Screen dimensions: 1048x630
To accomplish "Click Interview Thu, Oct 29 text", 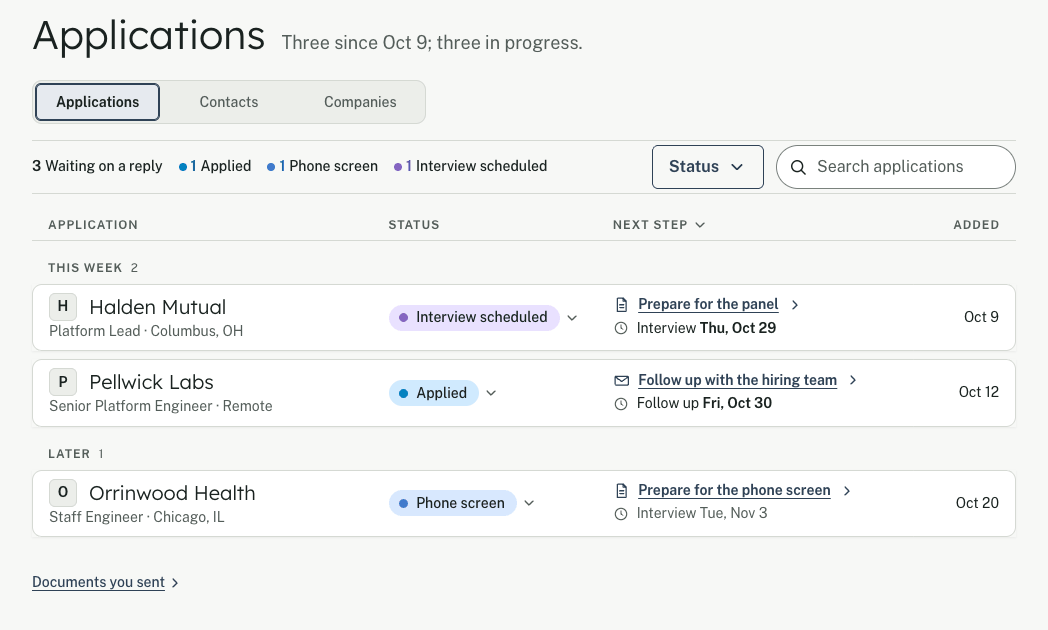I will point(706,328).
